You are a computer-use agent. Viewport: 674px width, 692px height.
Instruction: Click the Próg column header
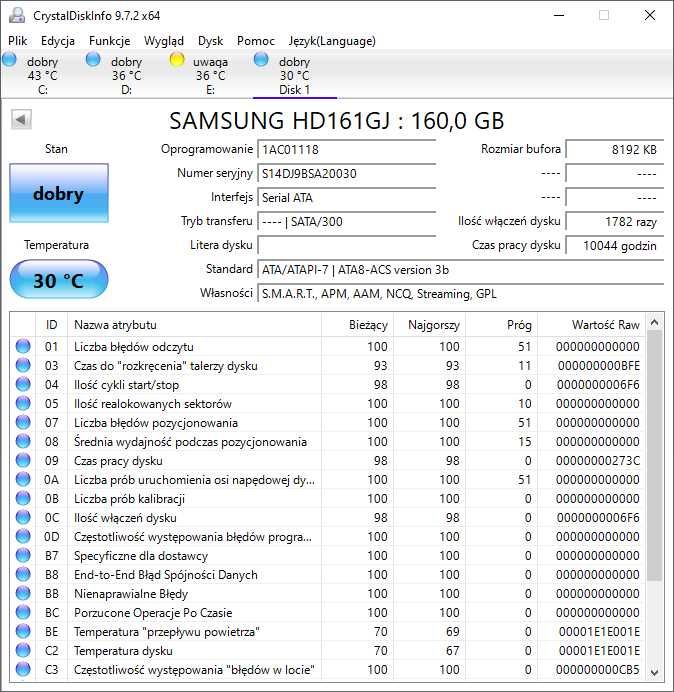[501, 325]
